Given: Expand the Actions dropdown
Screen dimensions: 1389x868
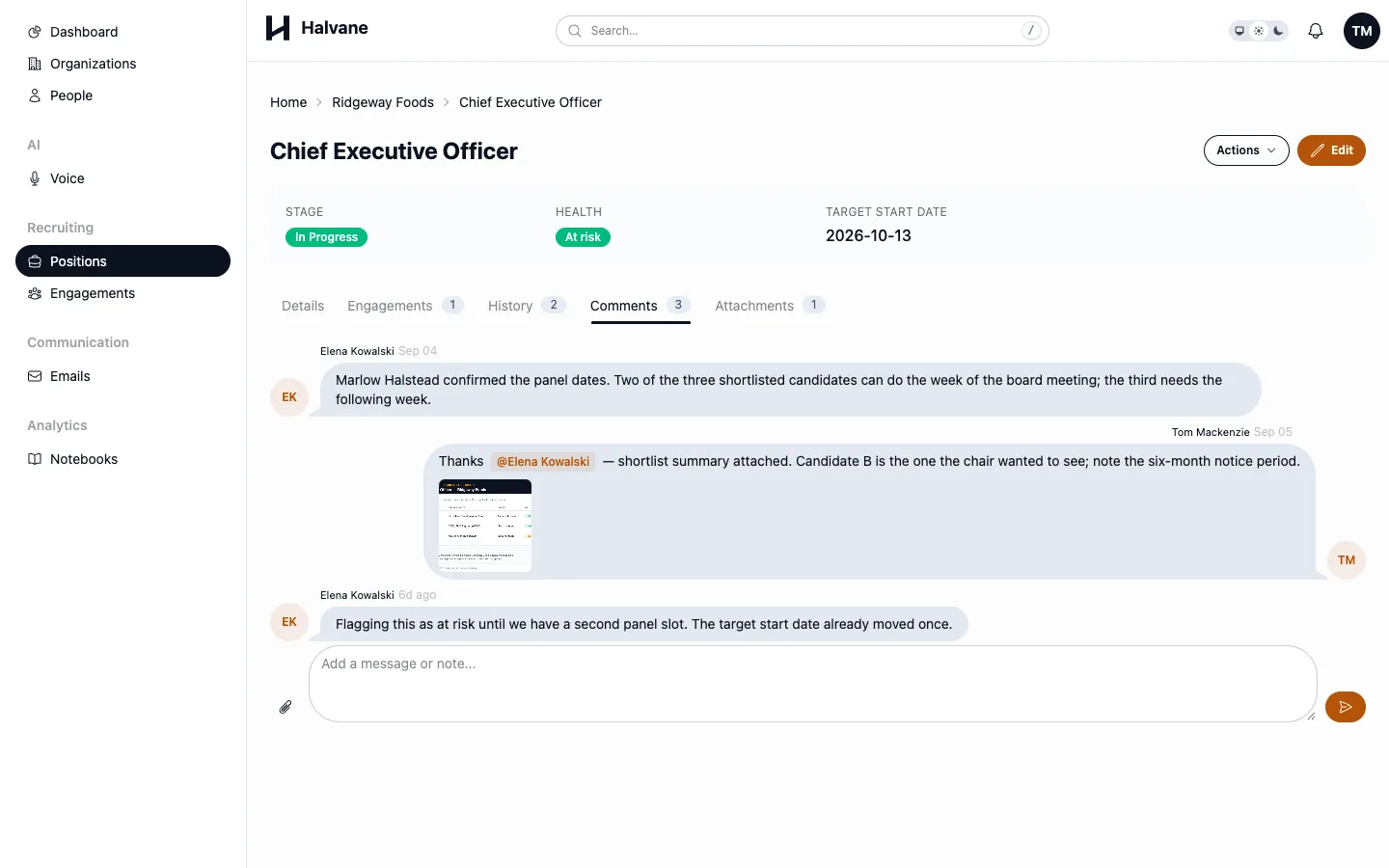Looking at the screenshot, I should click(1246, 150).
